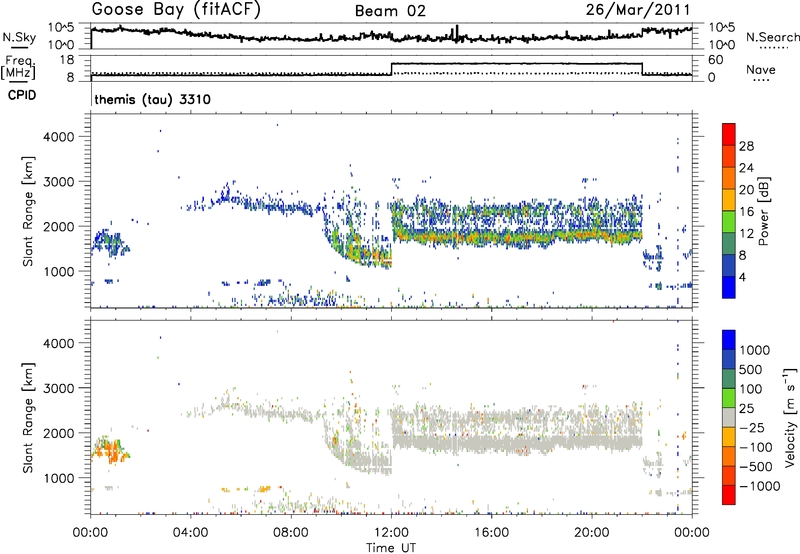Click the '20:00' time axis label
Viewport: 800px width, 554px height.
tap(592, 533)
